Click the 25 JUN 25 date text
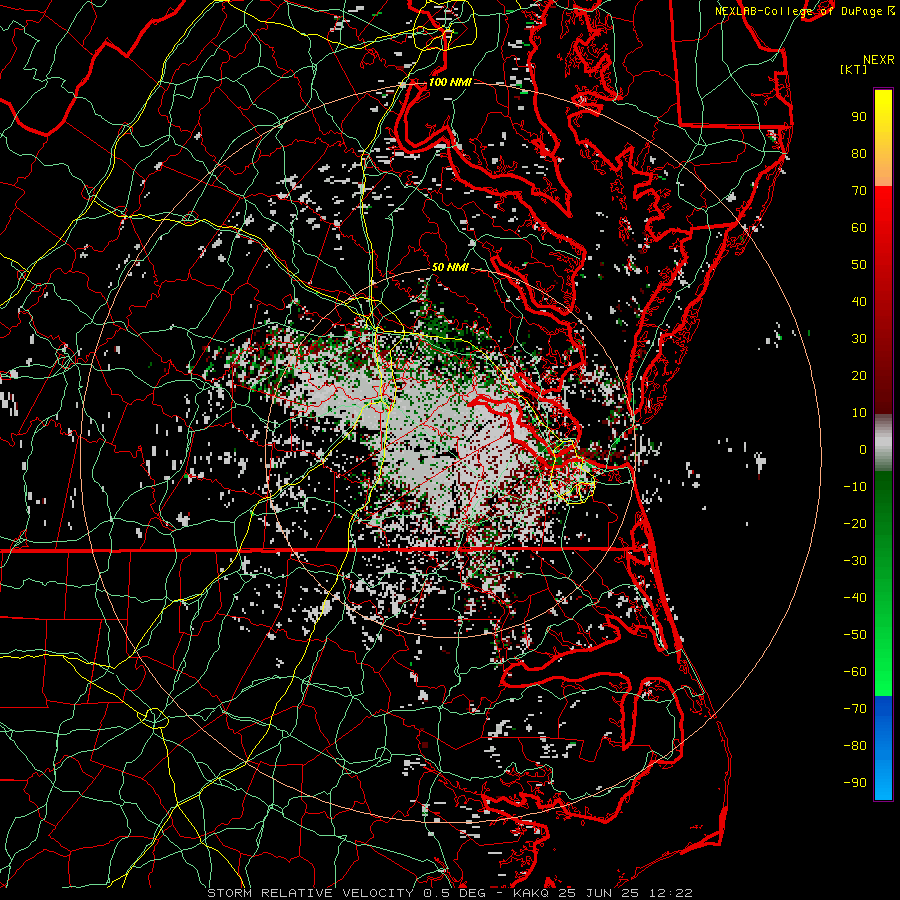 tap(601, 893)
